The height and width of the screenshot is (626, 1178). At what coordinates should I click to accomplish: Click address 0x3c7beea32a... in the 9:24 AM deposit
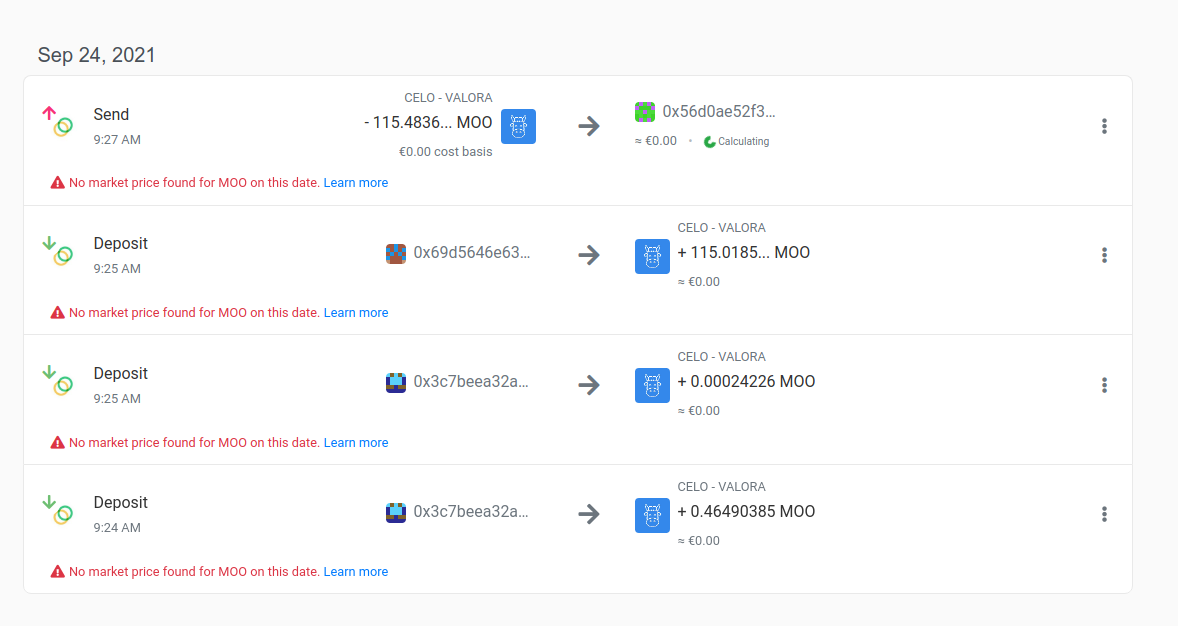tap(471, 512)
